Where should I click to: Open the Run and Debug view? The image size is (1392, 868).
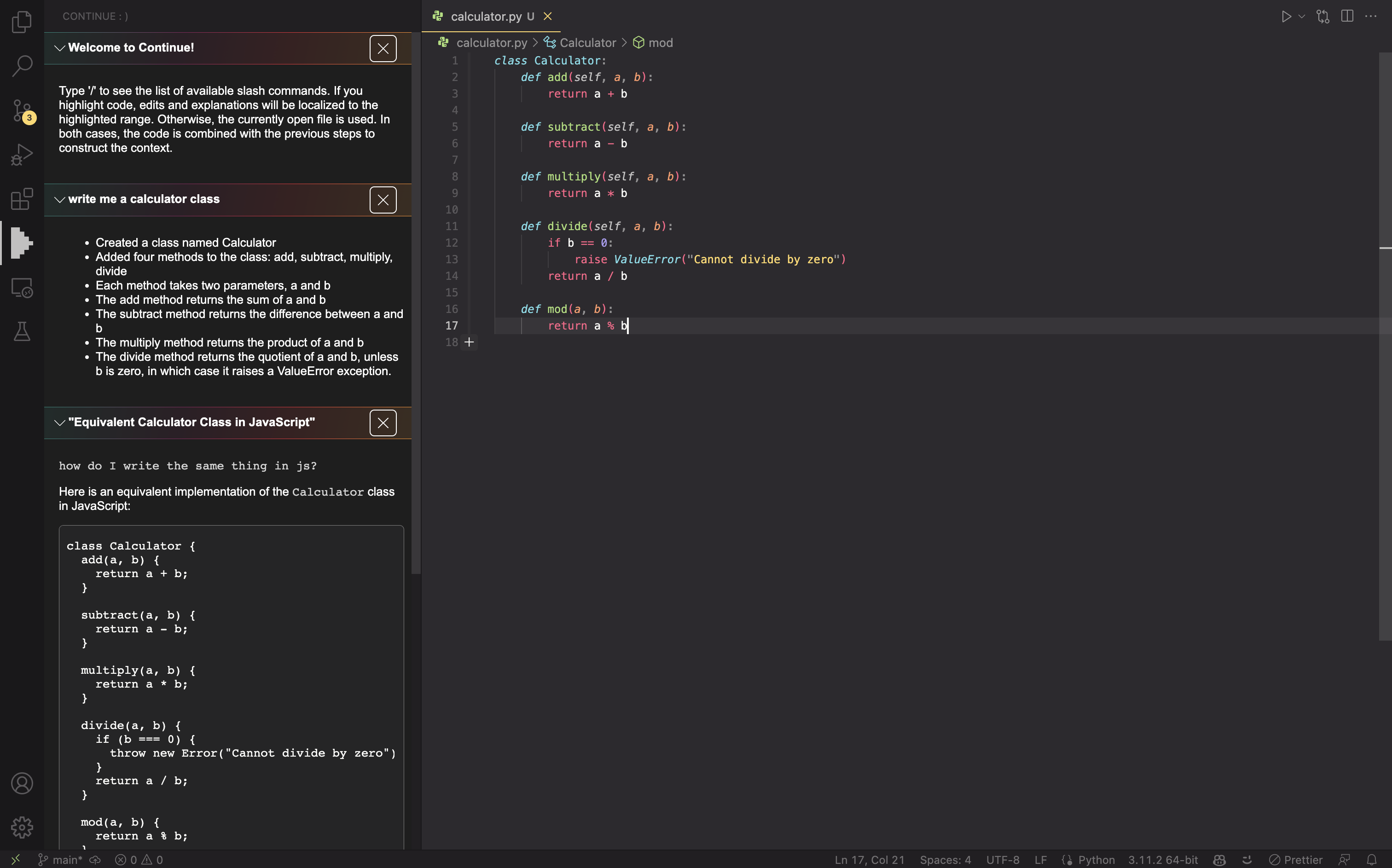pos(22,155)
